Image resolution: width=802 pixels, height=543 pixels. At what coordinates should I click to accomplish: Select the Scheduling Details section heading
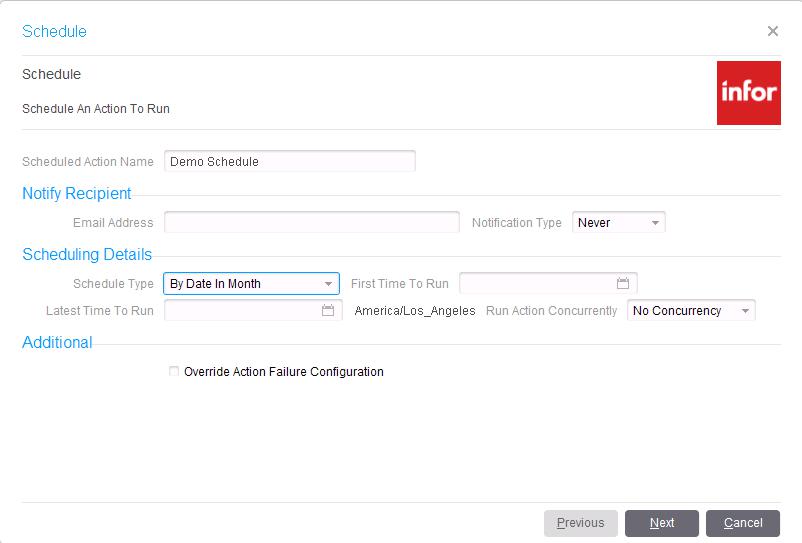[x=87, y=254]
